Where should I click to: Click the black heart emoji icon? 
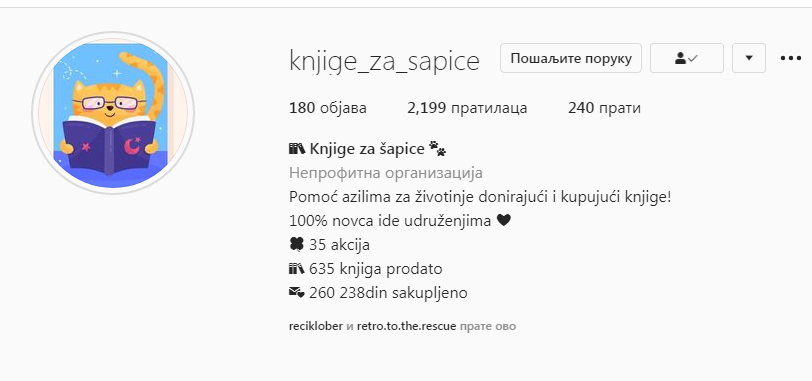tap(503, 221)
